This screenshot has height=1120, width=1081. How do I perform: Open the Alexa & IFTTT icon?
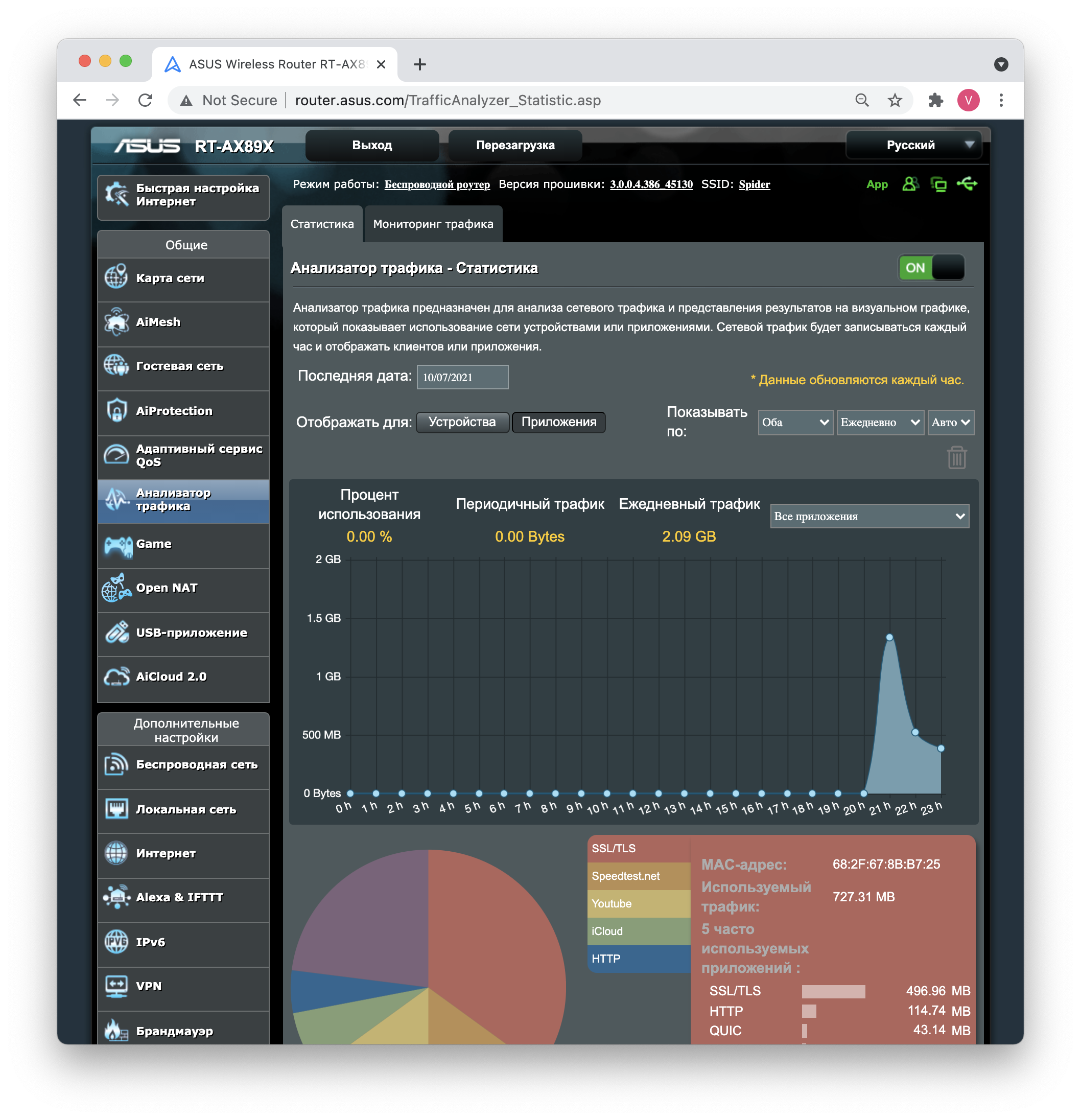pyautogui.click(x=116, y=898)
